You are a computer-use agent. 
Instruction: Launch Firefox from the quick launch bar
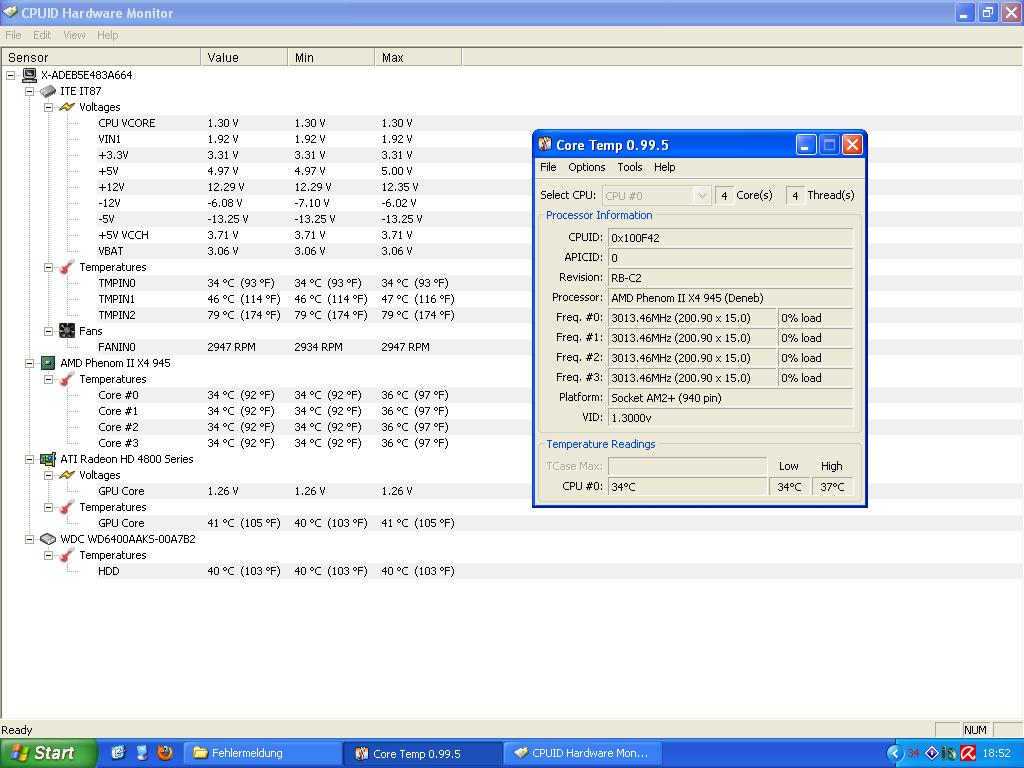165,753
